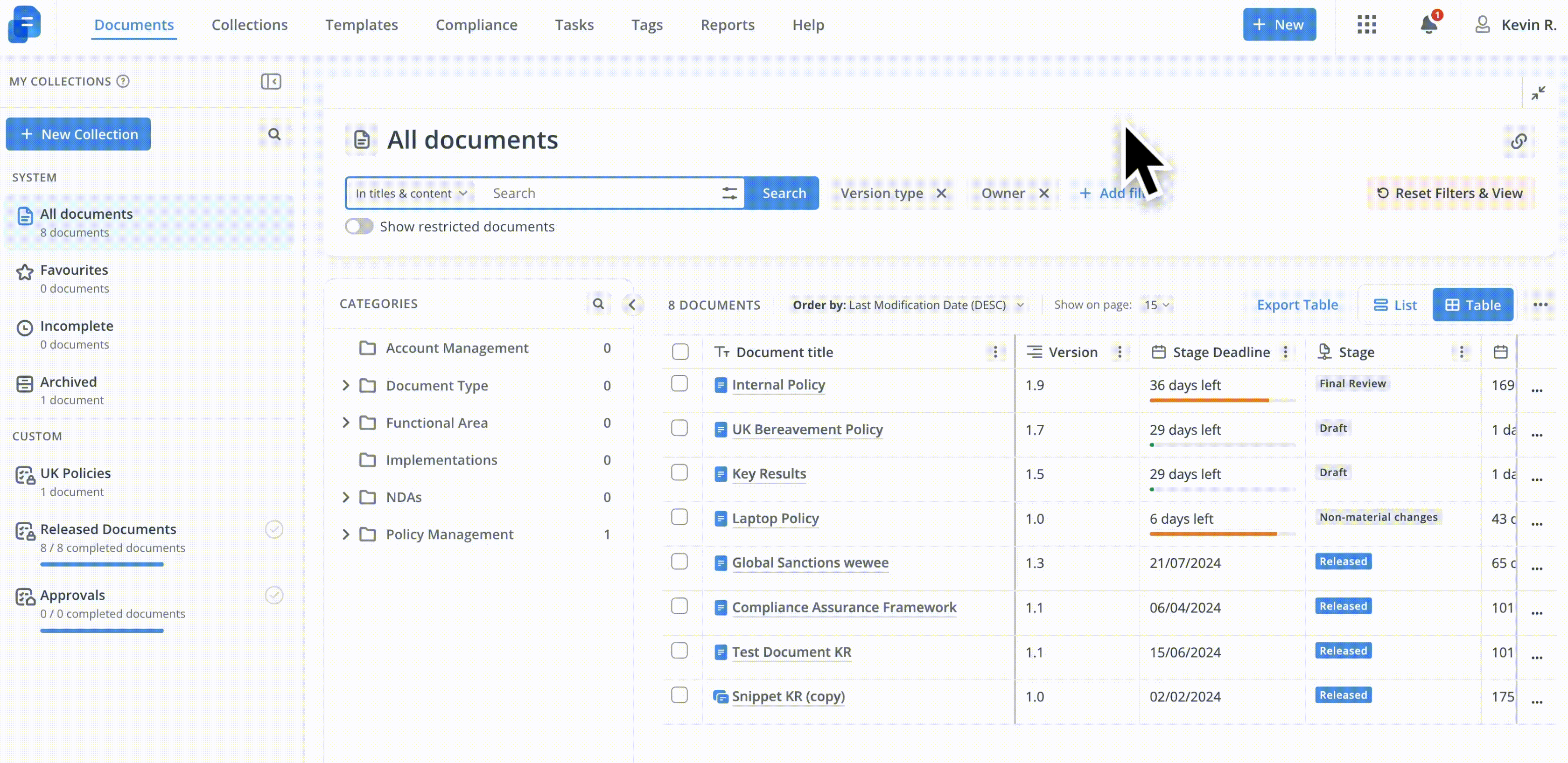The image size is (1568, 763).
Task: Collapse the My Collections sidebar panel
Action: [271, 82]
